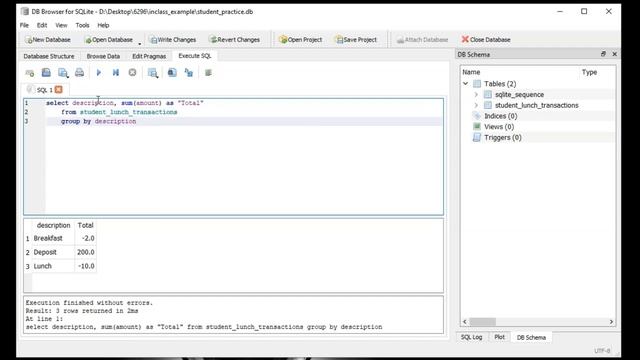Image resolution: width=640 pixels, height=360 pixels.
Task: Switch to Edit Pragmas tab
Action: tap(149, 56)
